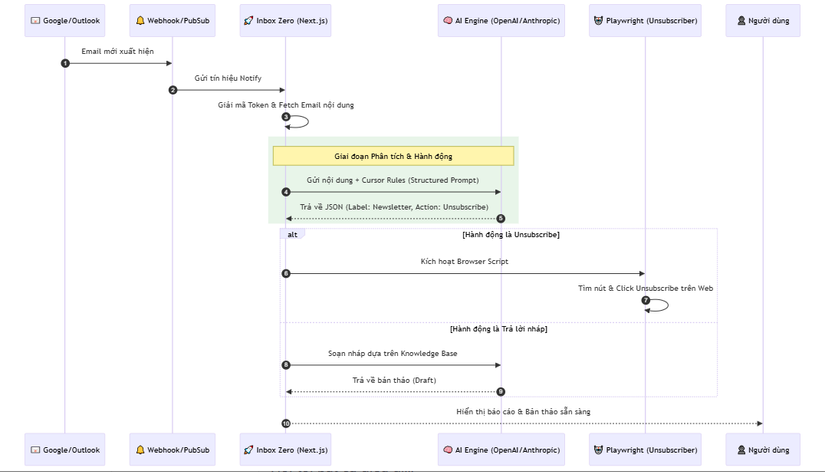
Task: Select sequence step marker number 5
Action: (501, 218)
